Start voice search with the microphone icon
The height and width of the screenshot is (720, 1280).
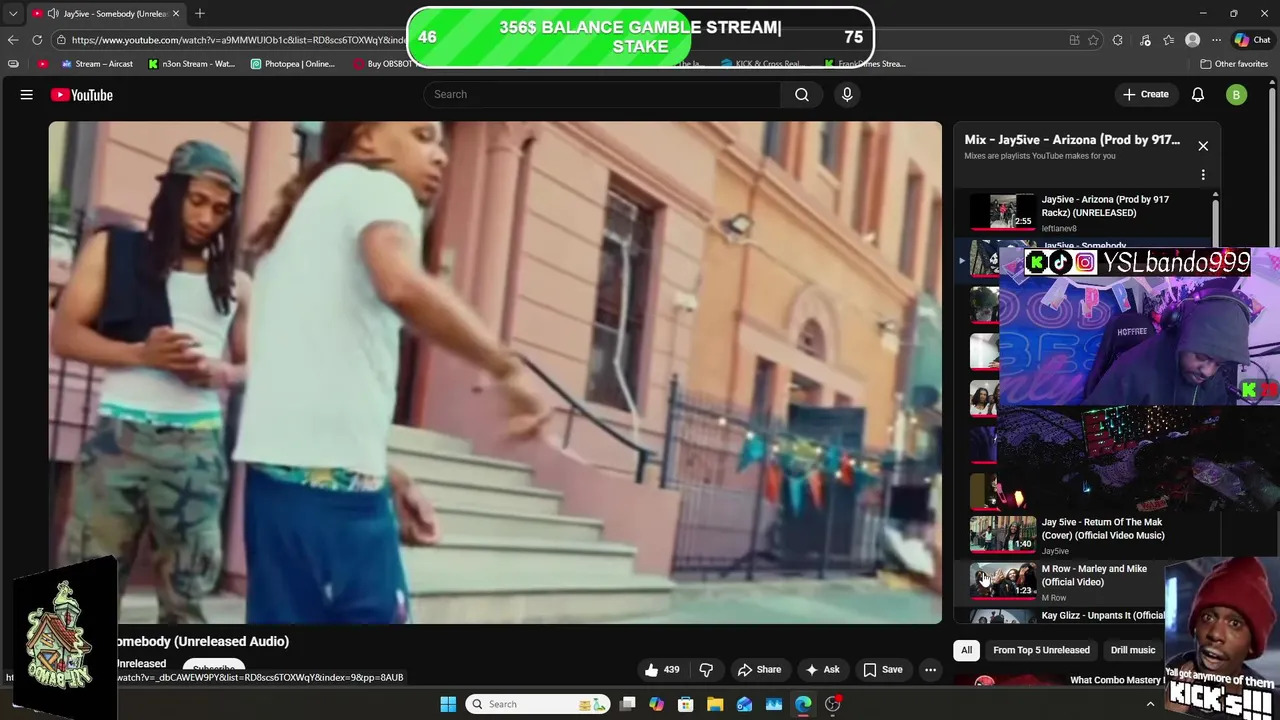coord(847,94)
